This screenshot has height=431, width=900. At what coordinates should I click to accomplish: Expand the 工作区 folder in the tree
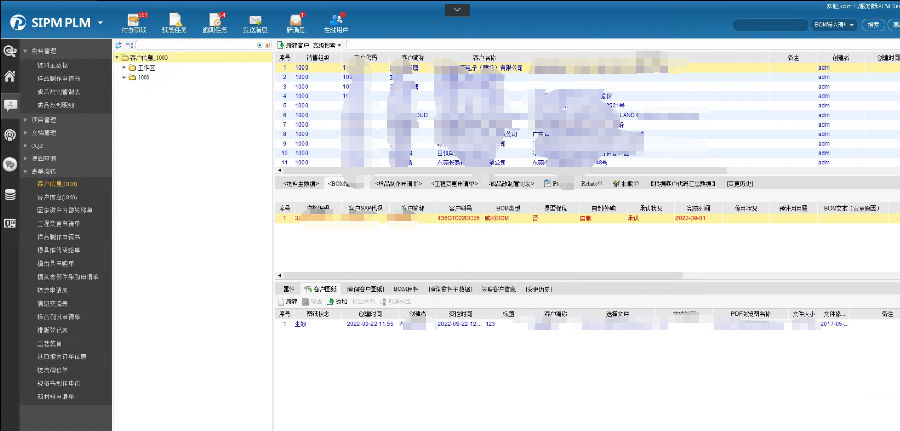click(124, 67)
